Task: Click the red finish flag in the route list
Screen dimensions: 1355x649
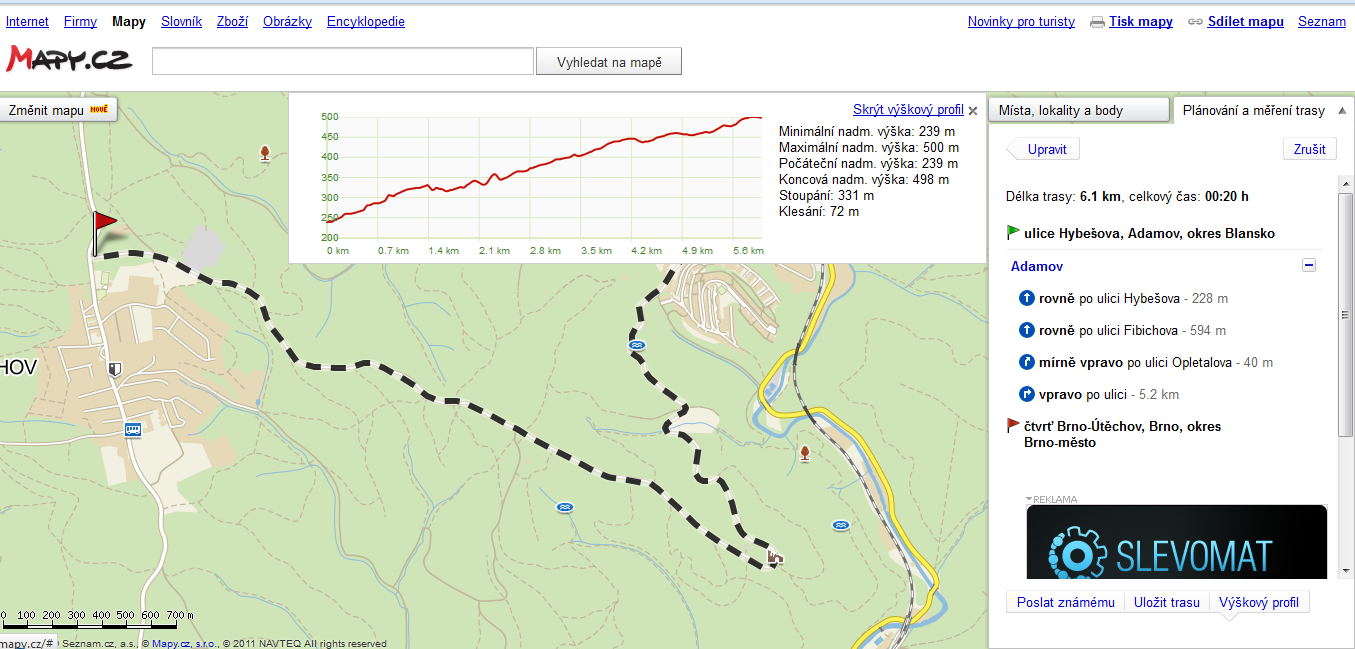Action: click(x=1013, y=426)
